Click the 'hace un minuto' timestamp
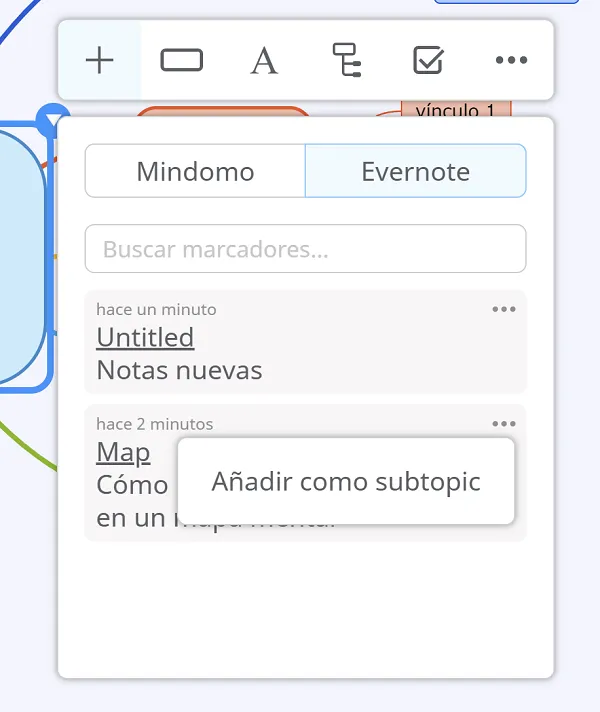Screen dimensions: 600x712 coord(156,309)
